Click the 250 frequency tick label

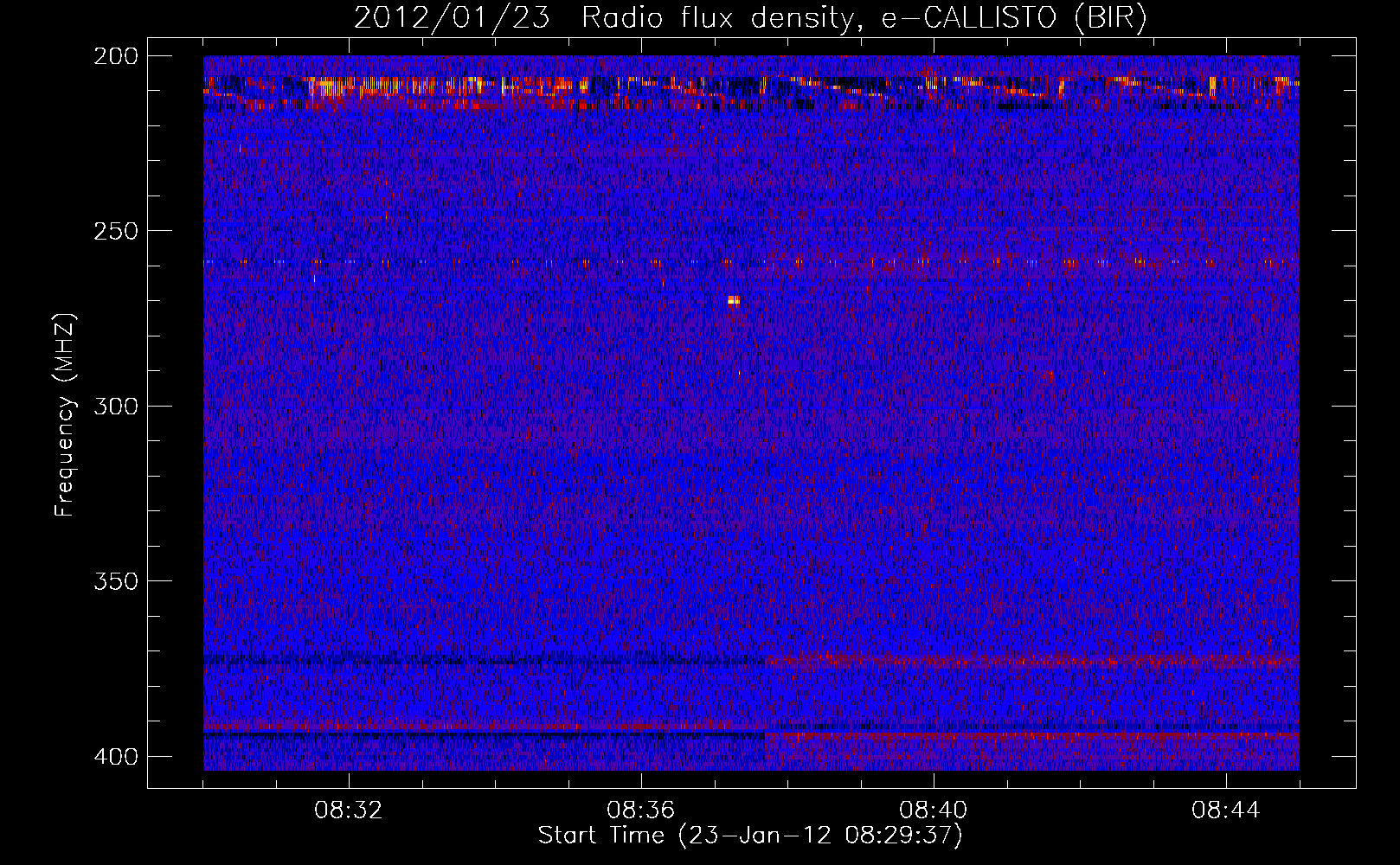[115, 231]
